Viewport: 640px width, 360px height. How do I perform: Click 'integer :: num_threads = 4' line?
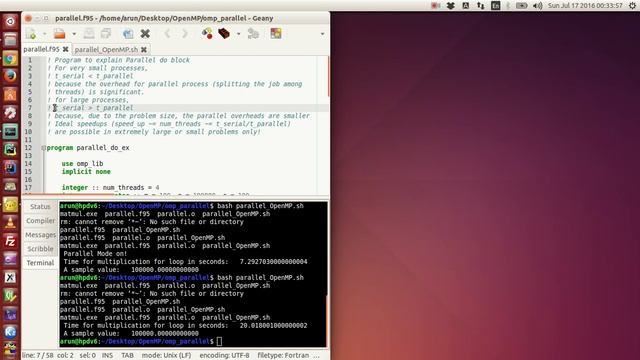[x=111, y=188]
